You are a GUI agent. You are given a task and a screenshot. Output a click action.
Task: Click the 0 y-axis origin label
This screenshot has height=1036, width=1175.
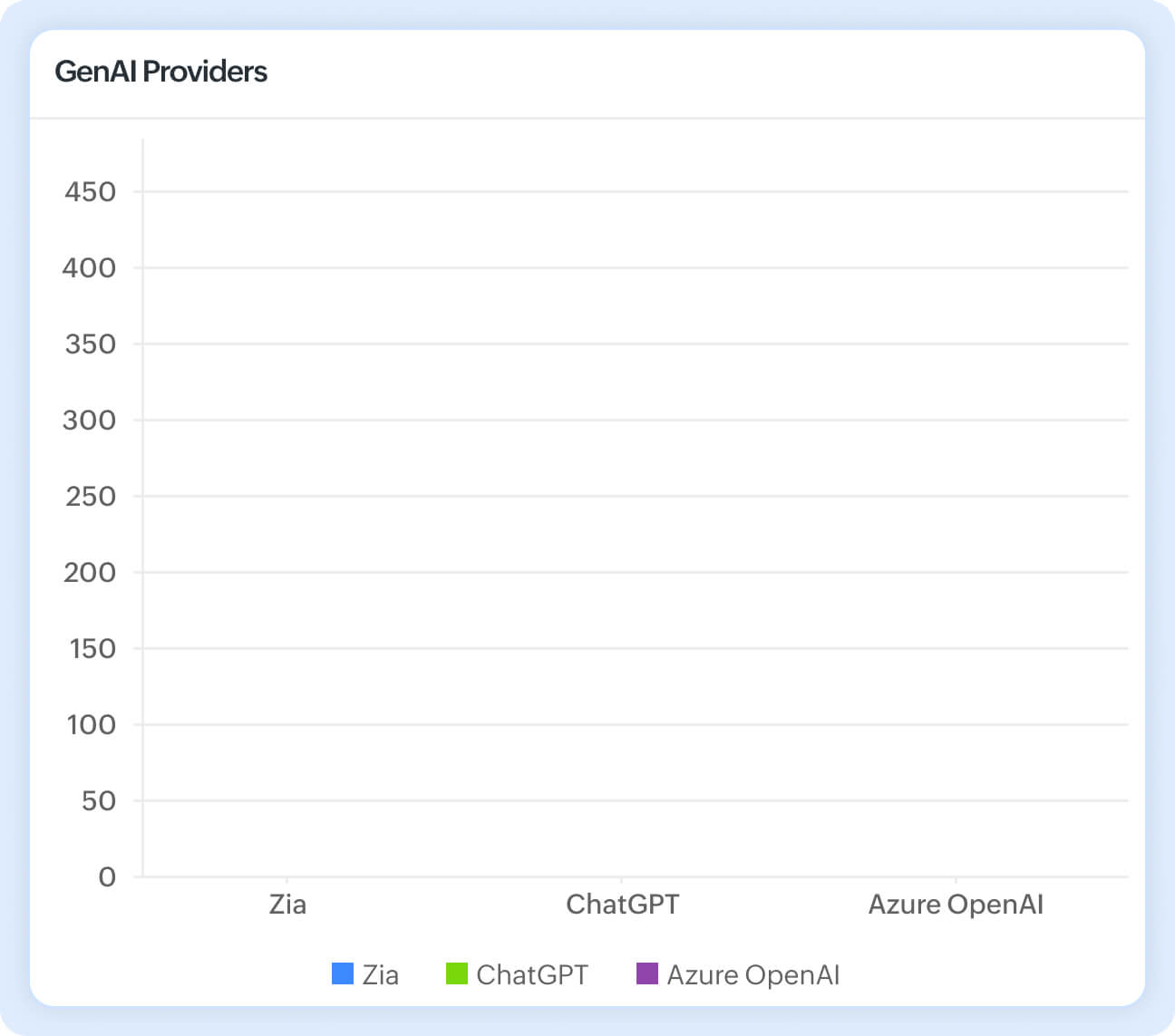point(108,877)
